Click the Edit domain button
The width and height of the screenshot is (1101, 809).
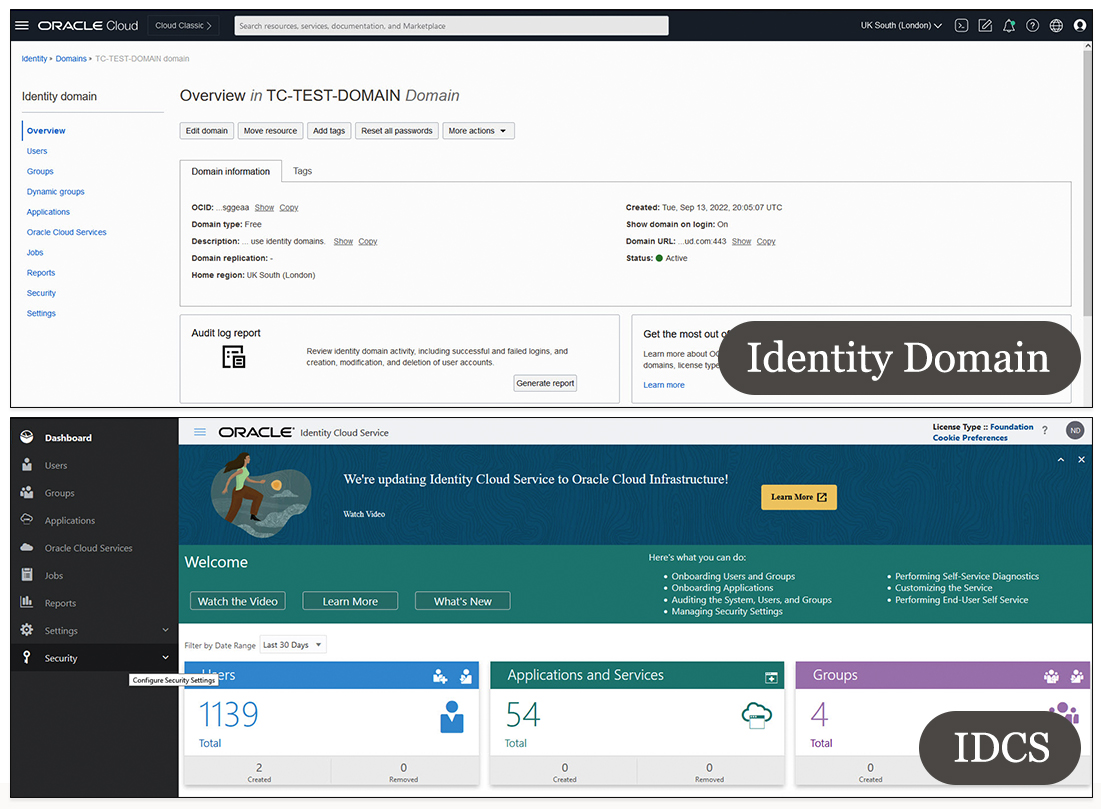pyautogui.click(x=206, y=131)
